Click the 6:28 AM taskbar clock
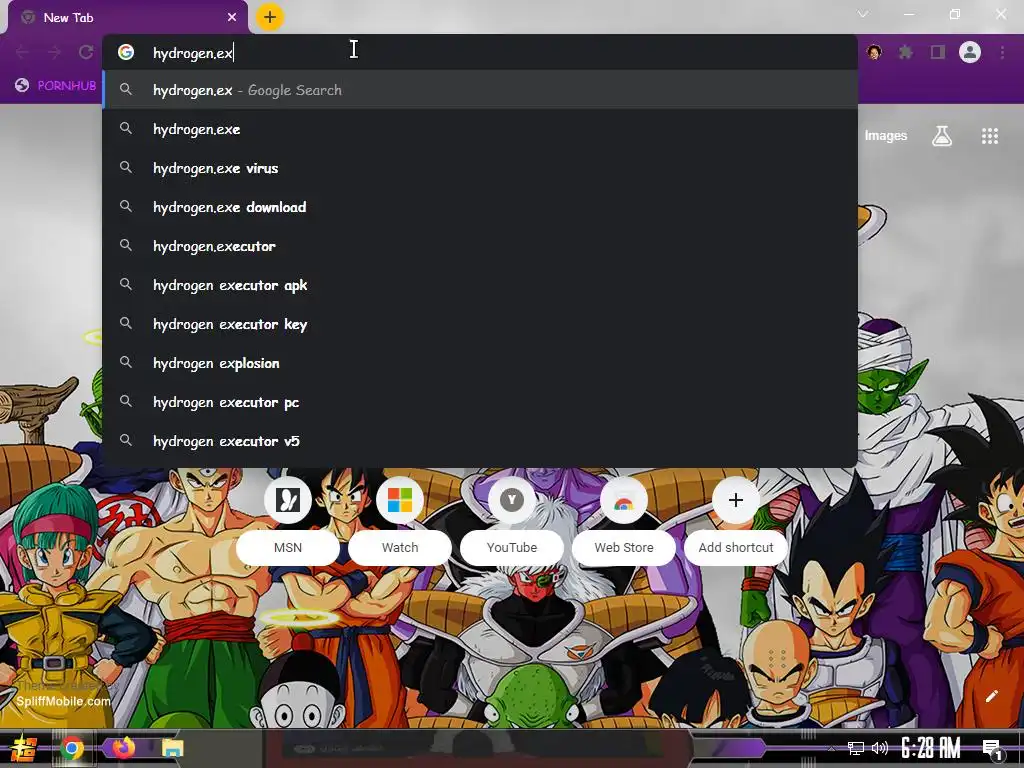Viewport: 1024px width, 768px height. (931, 748)
